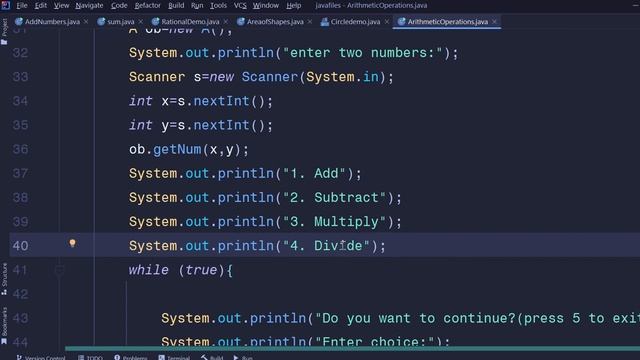Open the File menu
Image resolution: width=640 pixels, height=360 pixels.
[22, 5]
